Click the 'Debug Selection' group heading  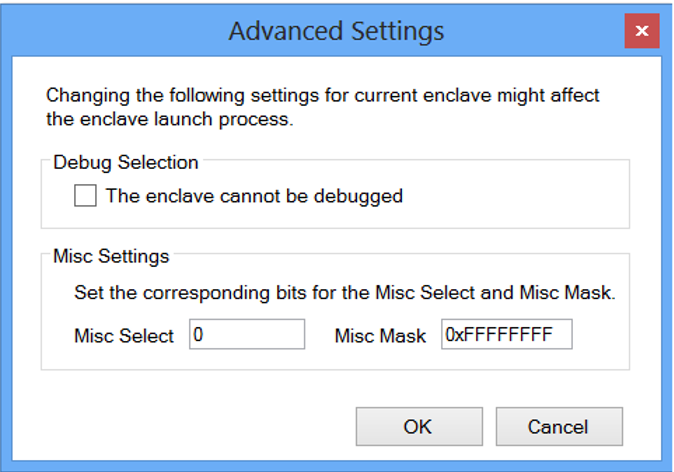coord(126,162)
